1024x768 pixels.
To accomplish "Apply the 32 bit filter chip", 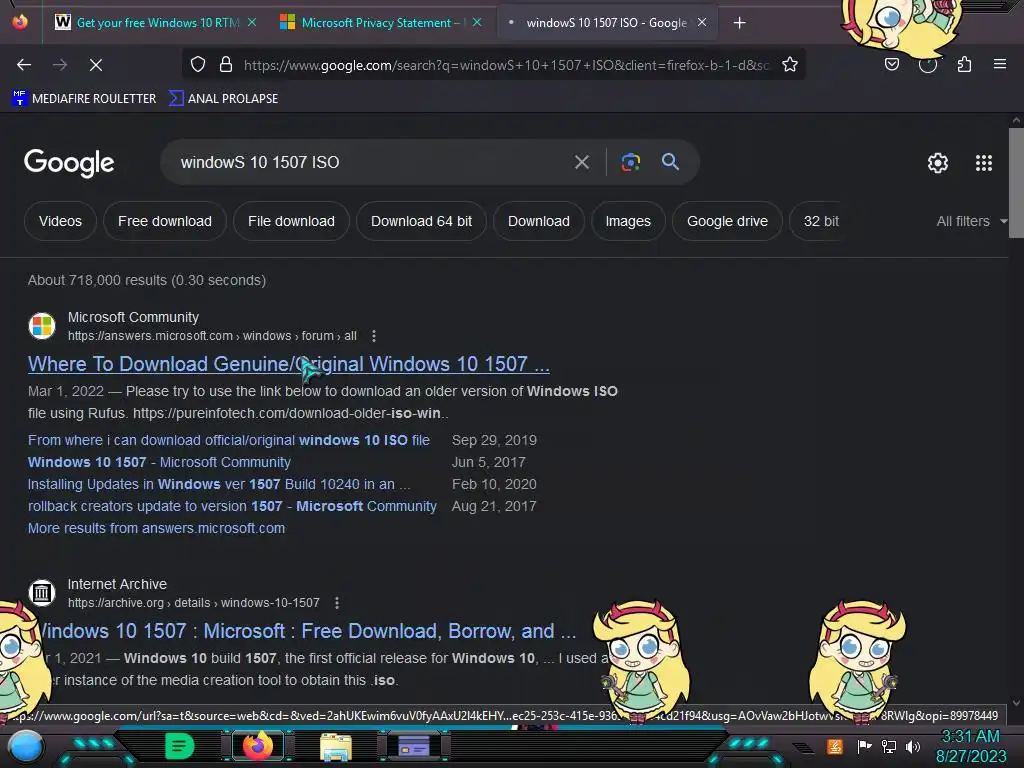I will pyautogui.click(x=821, y=221).
